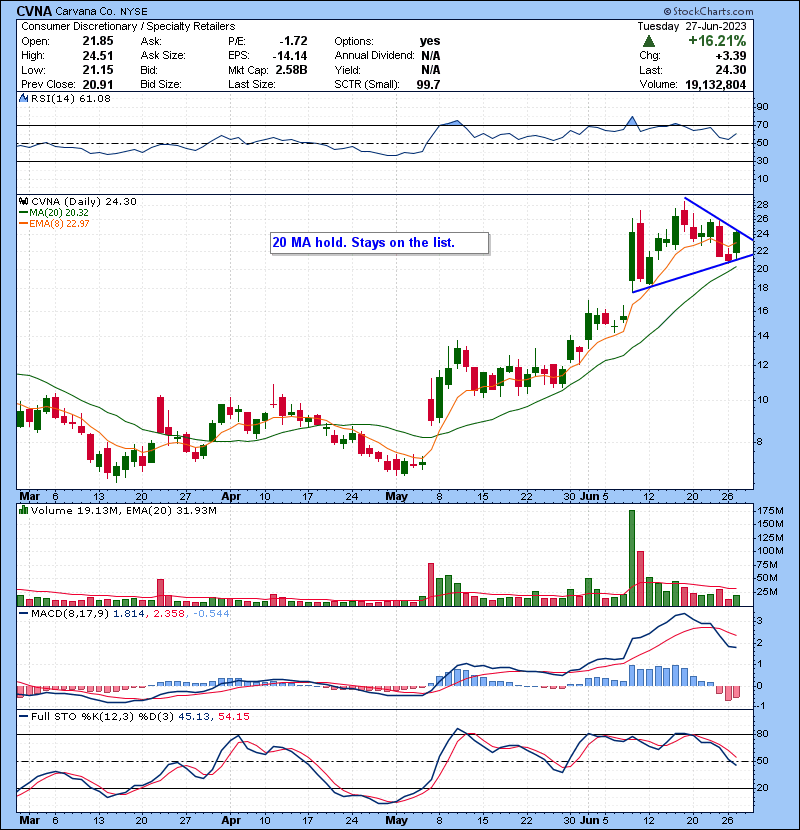Image resolution: width=800 pixels, height=830 pixels.
Task: Select the MA(20) green legend swatch
Action: (23, 213)
